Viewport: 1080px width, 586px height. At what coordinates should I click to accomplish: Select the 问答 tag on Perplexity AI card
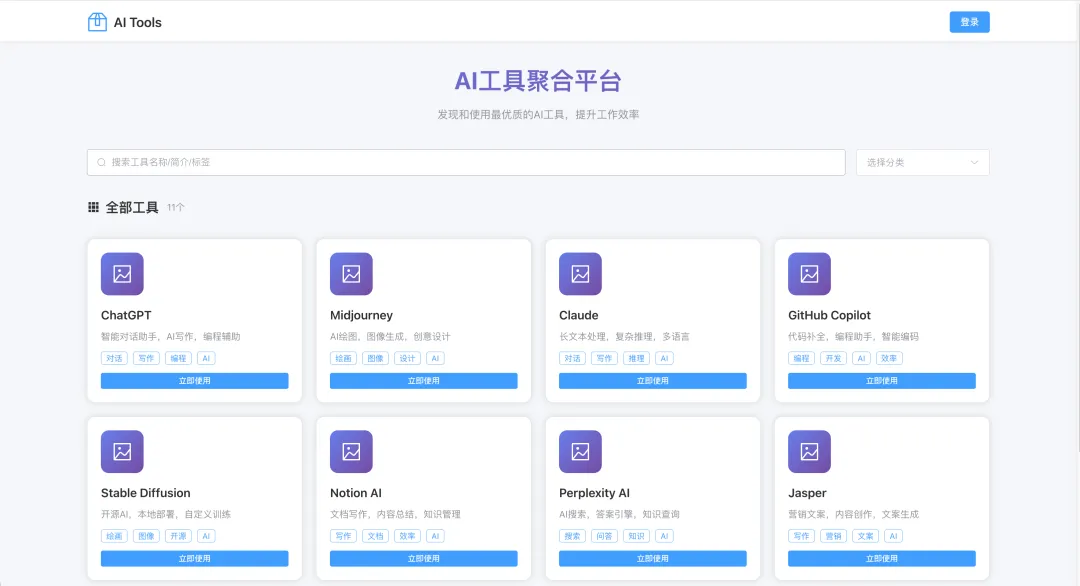pos(604,536)
